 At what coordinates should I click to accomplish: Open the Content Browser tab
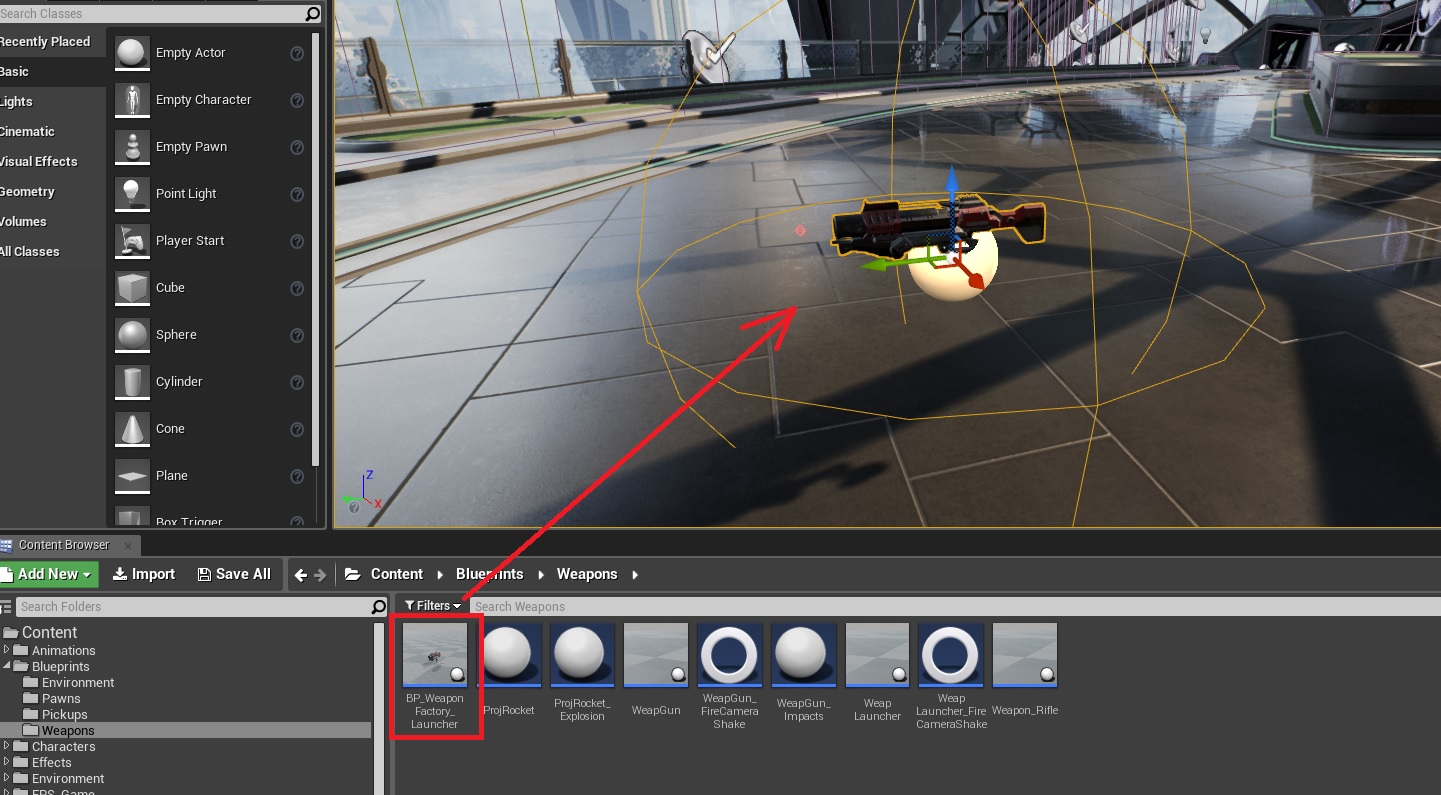pyautogui.click(x=63, y=545)
